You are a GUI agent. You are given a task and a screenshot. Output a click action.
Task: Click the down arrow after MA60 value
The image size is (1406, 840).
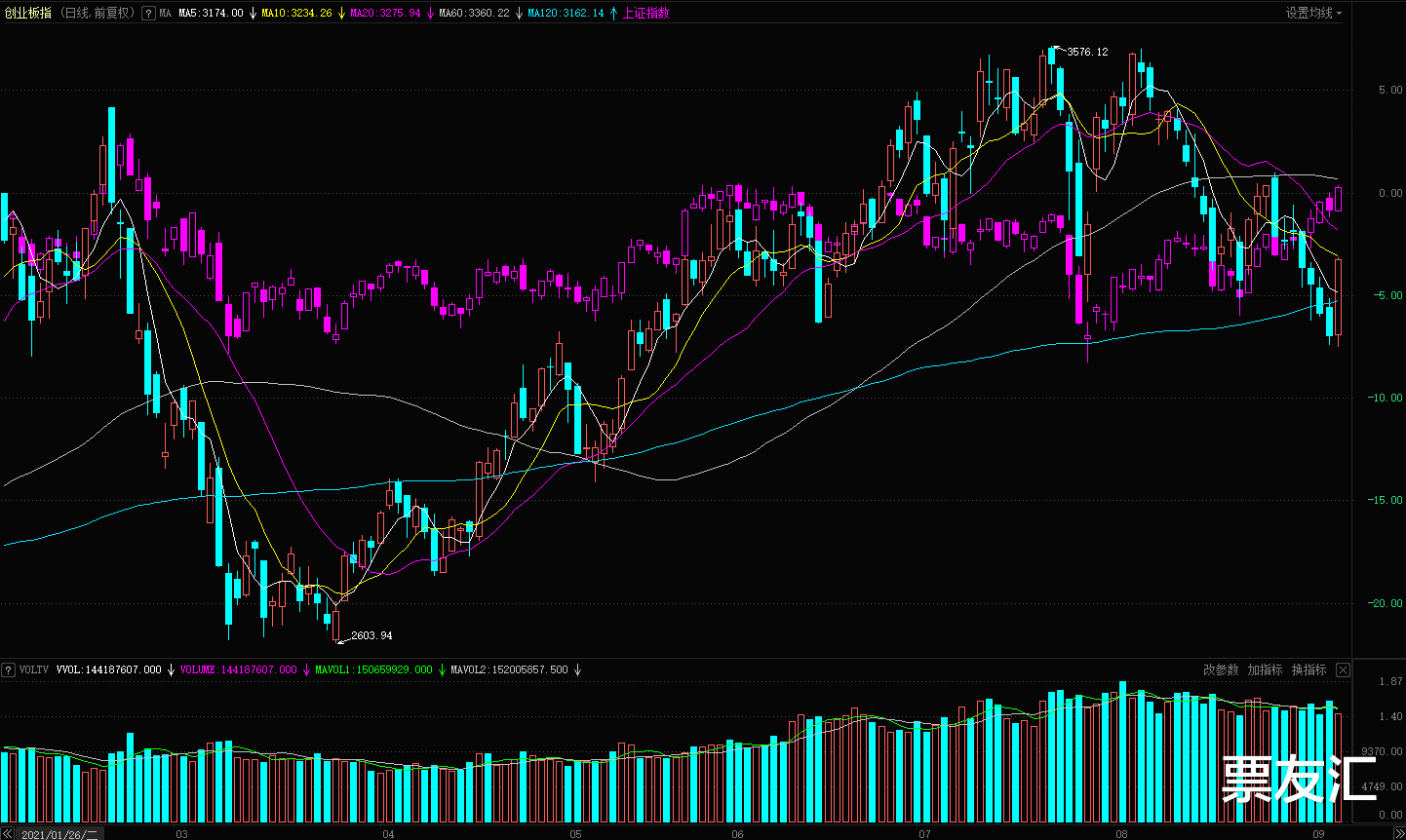[x=519, y=14]
